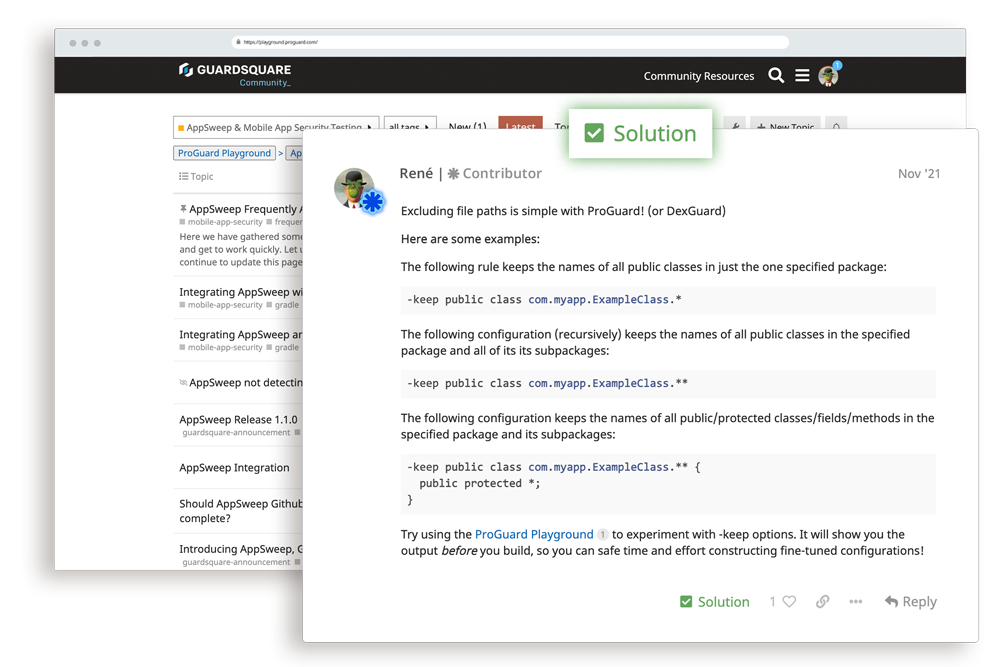Viewport: 1000px width, 667px height.
Task: Open the Integrating AppSweep wi… topic
Action: pos(241,292)
